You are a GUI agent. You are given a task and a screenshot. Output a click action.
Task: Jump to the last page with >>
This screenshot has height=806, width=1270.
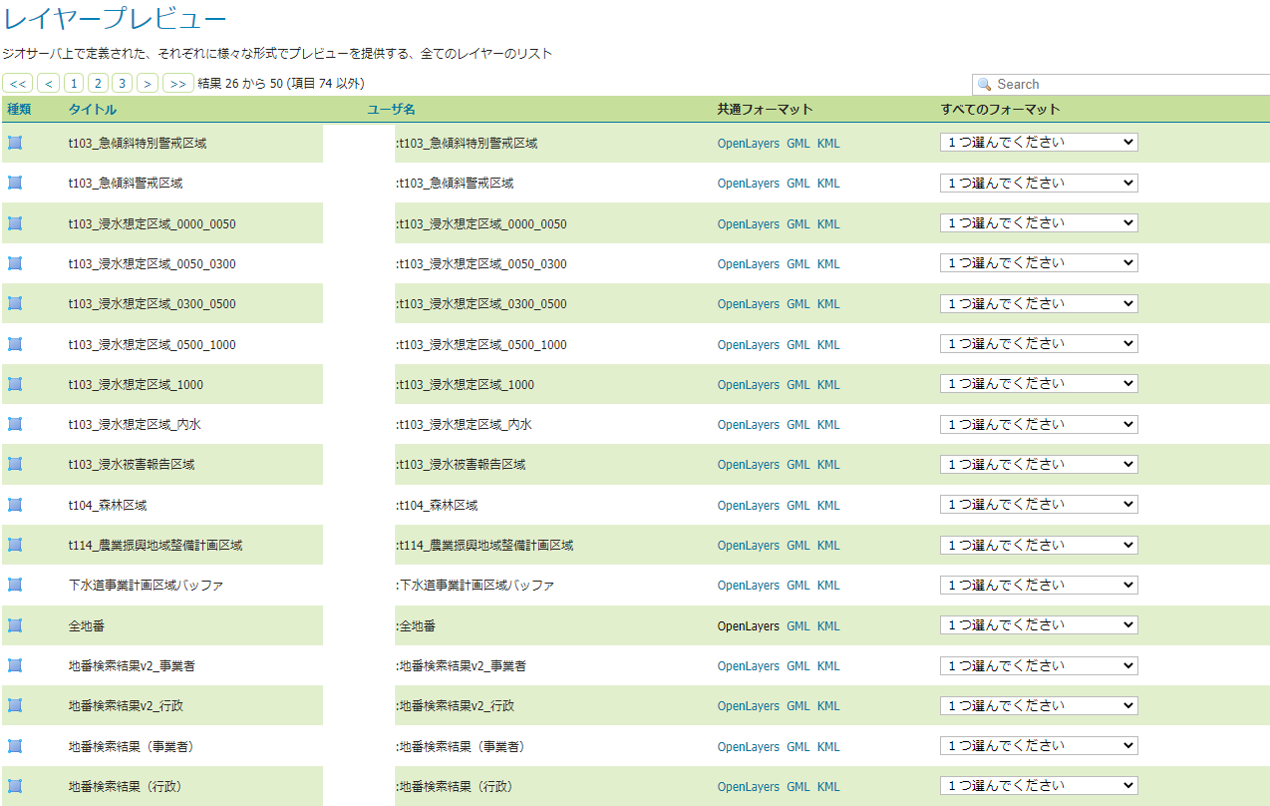(x=178, y=83)
